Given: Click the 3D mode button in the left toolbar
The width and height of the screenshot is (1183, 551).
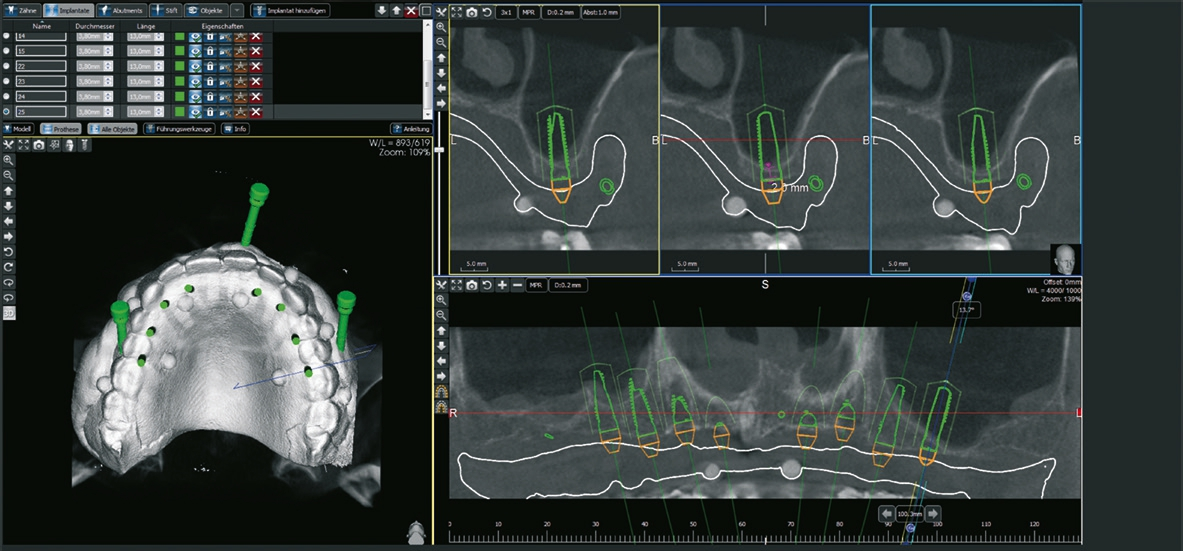Looking at the screenshot, I should click(8, 313).
